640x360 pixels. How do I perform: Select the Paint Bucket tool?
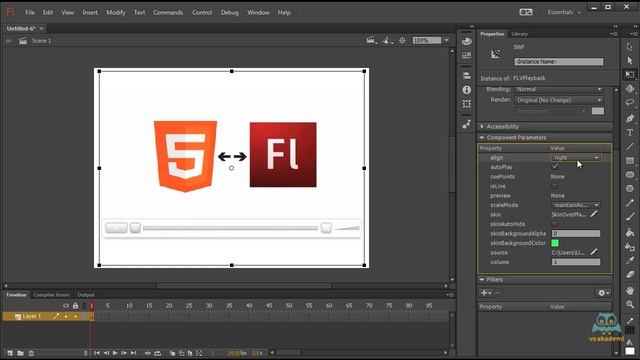[630, 233]
